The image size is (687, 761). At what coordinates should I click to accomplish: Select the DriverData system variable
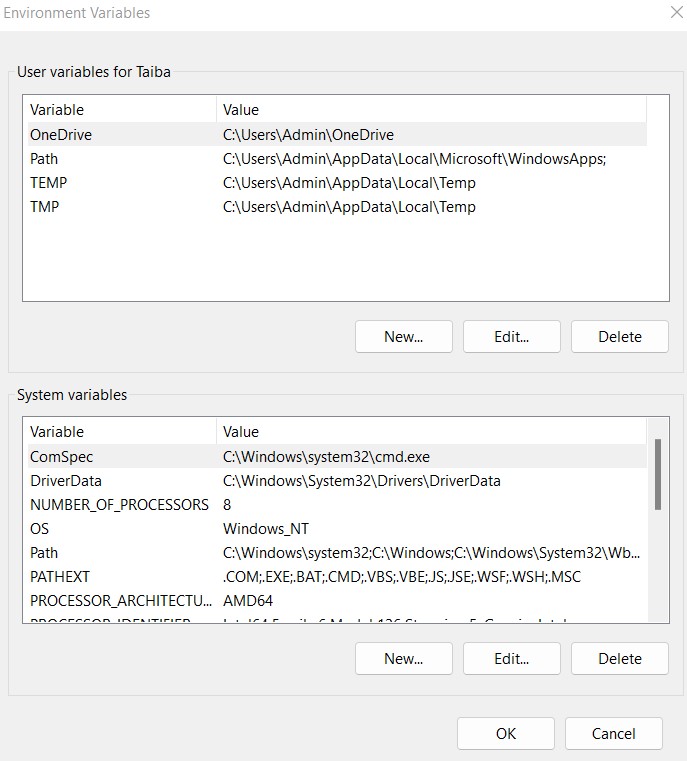(66, 481)
